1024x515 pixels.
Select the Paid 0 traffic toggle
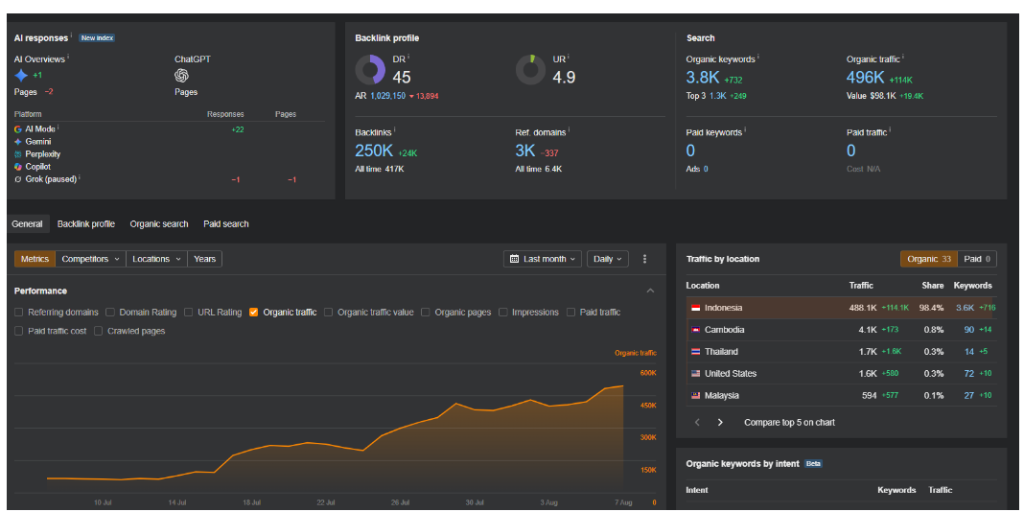977,259
